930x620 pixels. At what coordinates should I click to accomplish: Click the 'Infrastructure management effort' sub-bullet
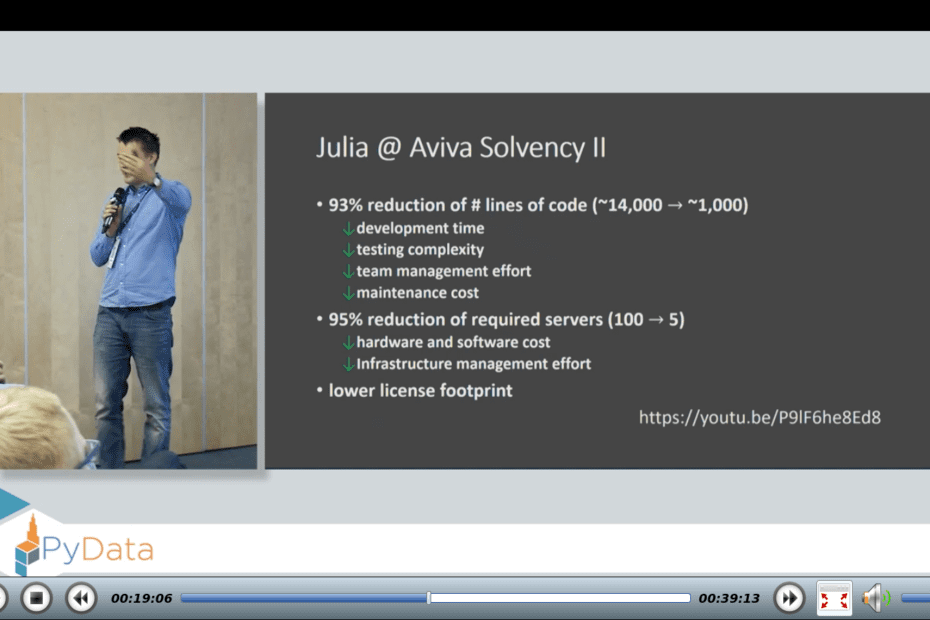coord(467,364)
